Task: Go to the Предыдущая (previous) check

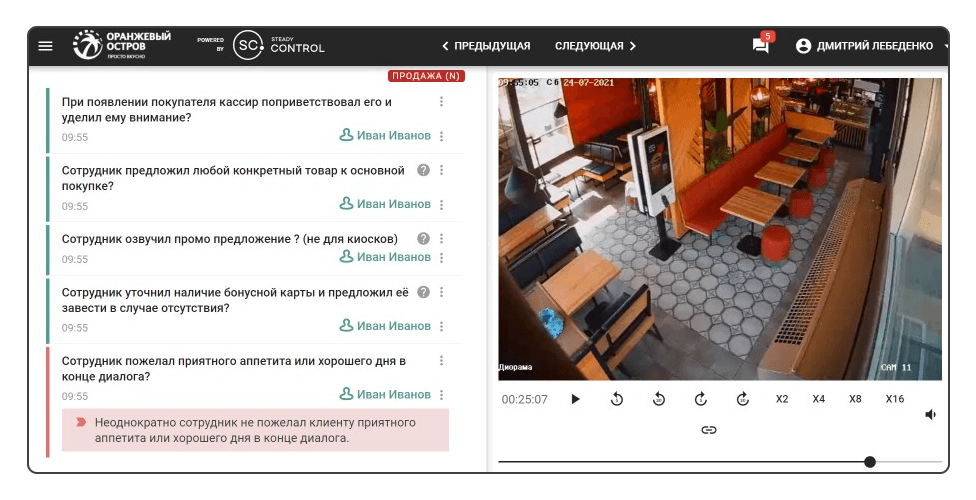Action: tap(486, 46)
